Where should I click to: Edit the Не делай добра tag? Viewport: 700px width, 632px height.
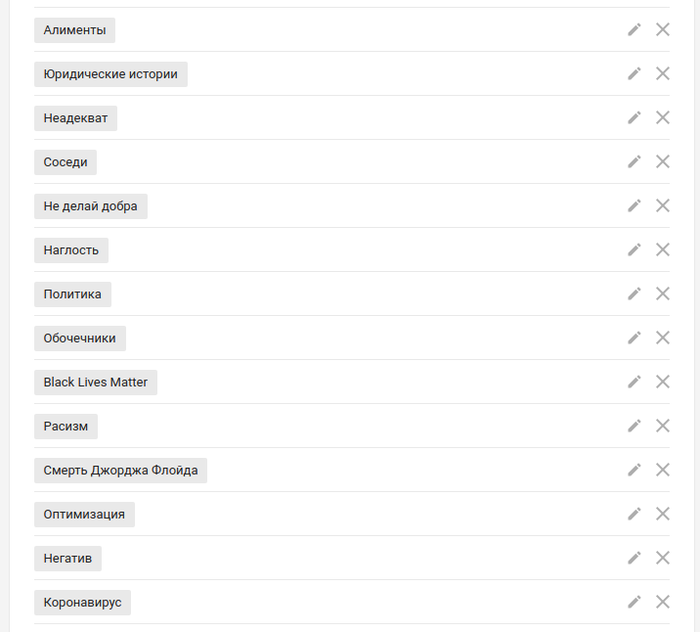(x=634, y=206)
